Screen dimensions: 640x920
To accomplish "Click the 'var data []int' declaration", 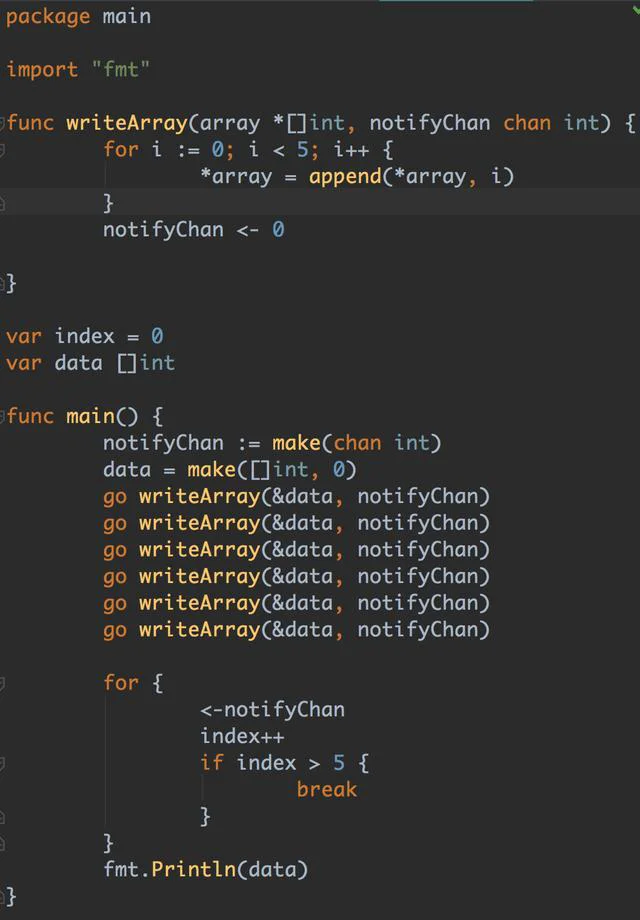I will coord(90,363).
